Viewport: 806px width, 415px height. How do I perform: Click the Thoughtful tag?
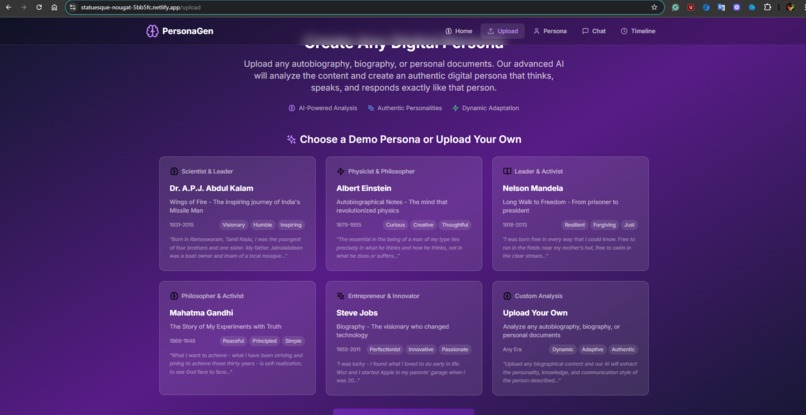point(455,225)
